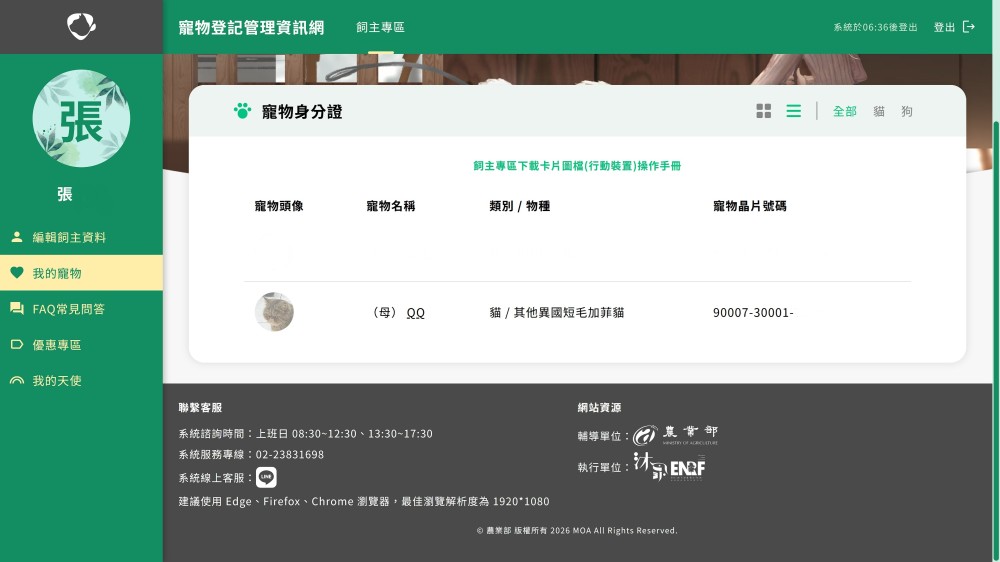Click the 農業部 logo in footer
The width and height of the screenshot is (1000, 562).
click(x=675, y=434)
